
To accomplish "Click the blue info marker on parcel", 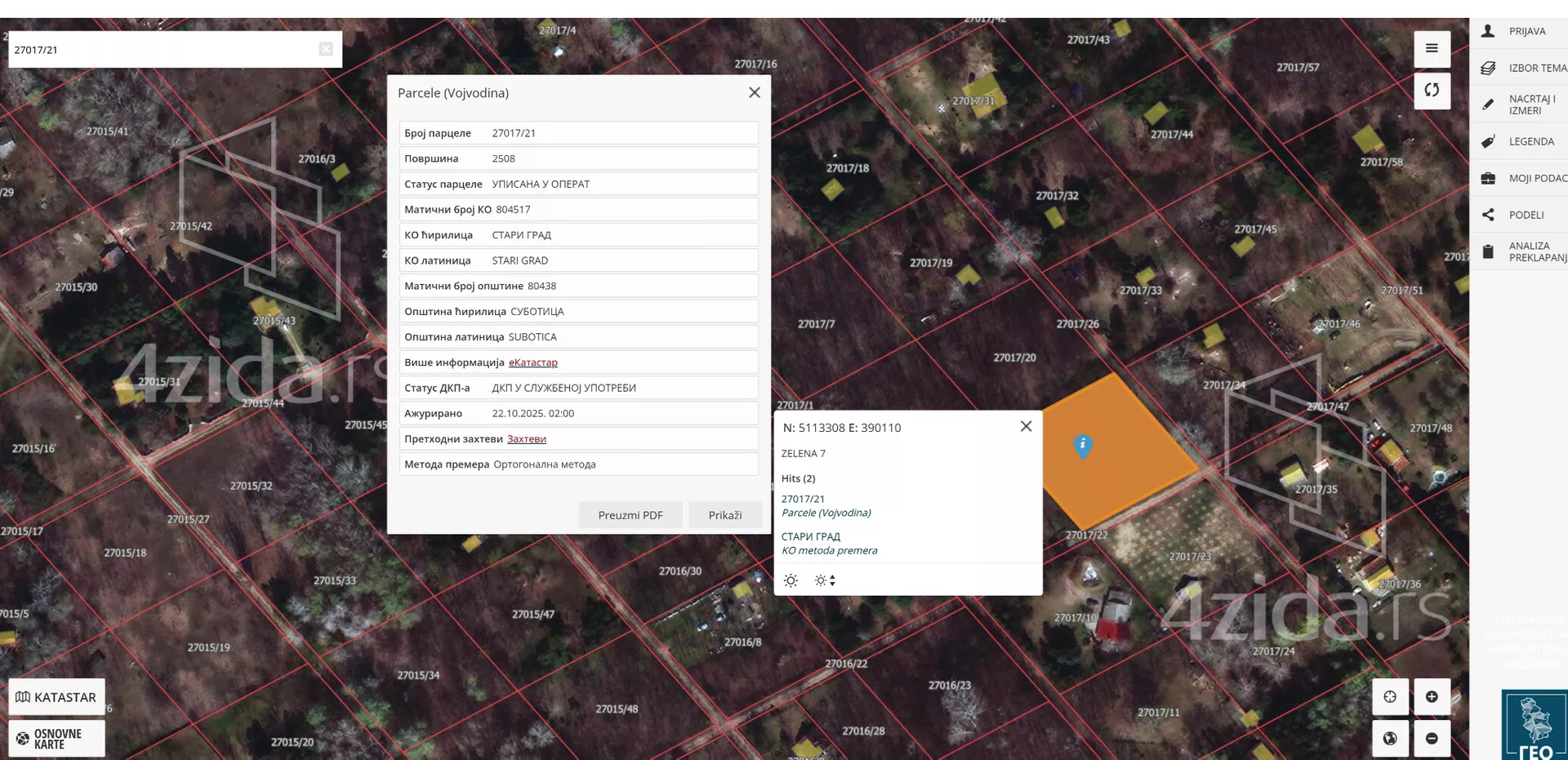I will [x=1082, y=446].
